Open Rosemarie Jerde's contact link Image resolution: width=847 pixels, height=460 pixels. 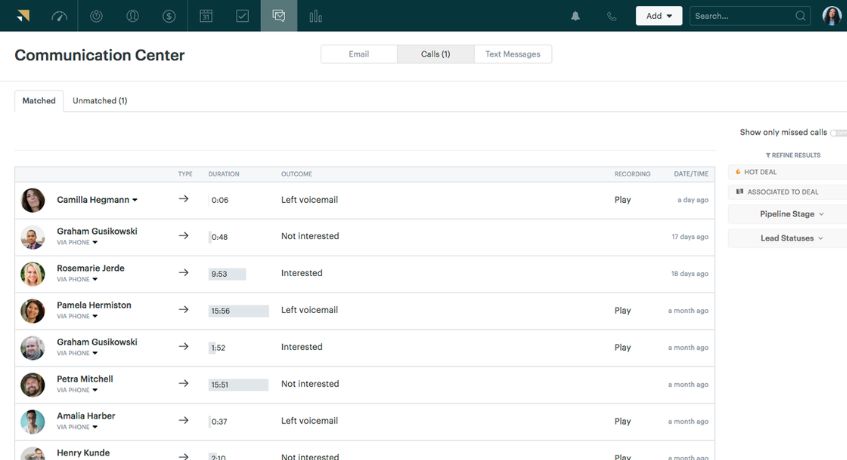click(x=89, y=268)
